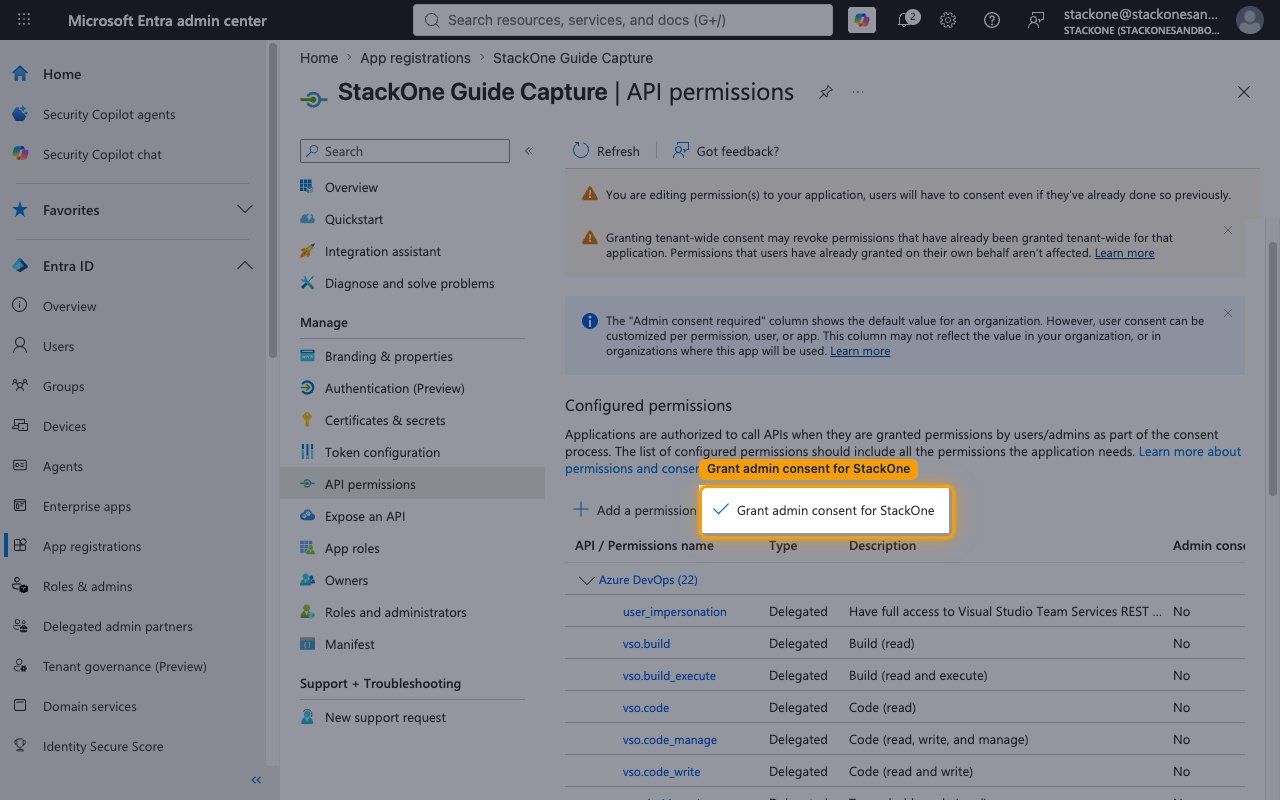Collapse the left navigation sidebar
The height and width of the screenshot is (800, 1280).
(x=256, y=780)
